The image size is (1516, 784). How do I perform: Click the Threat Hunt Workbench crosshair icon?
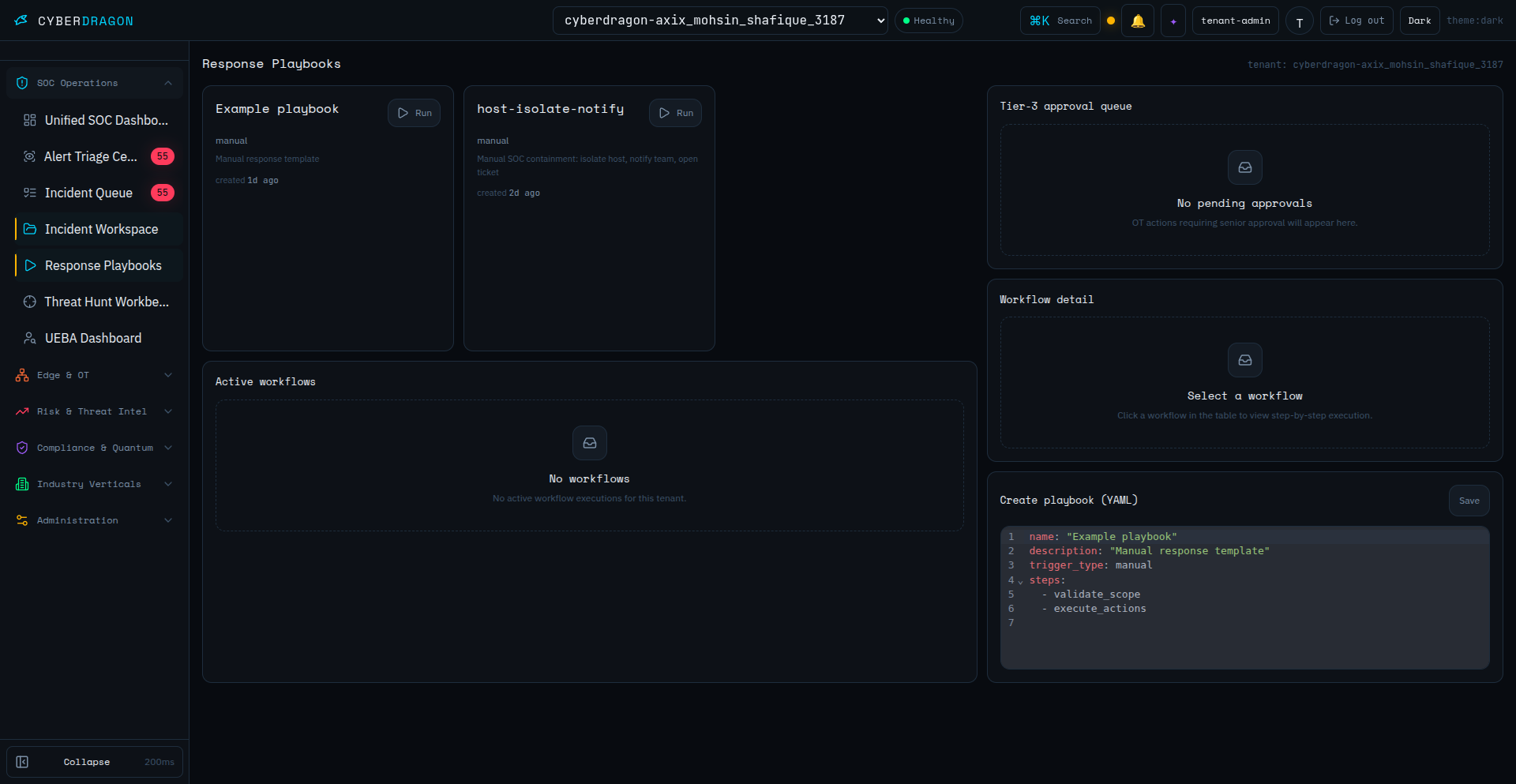30,302
